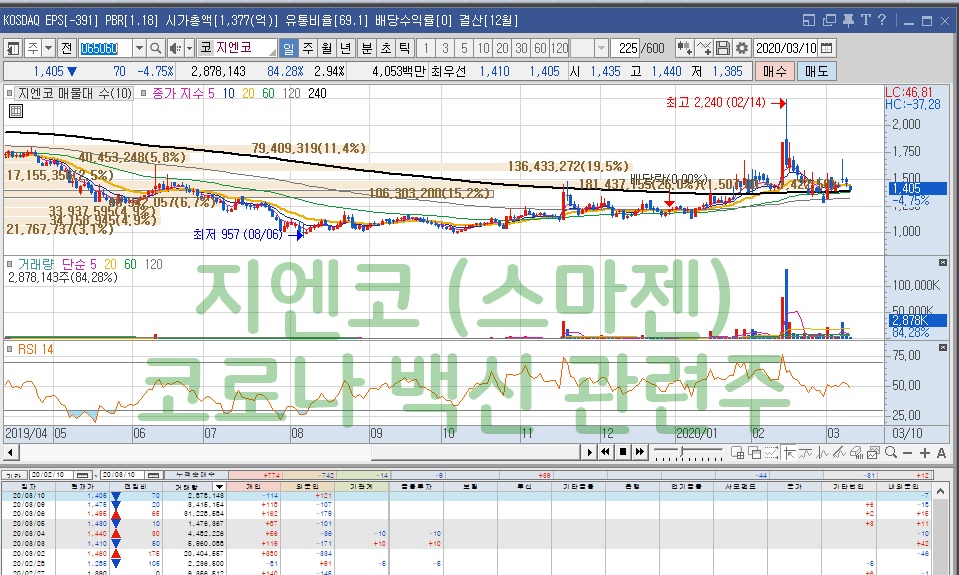The height and width of the screenshot is (575, 959).
Task: Click the window layout icon in title bar
Action: (809, 20)
